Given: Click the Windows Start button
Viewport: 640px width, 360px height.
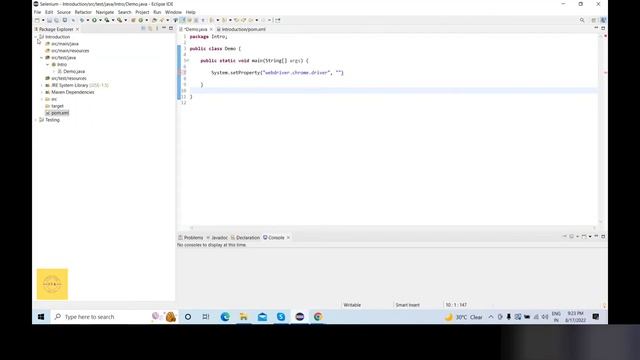Looking at the screenshot, I should pyautogui.click(x=41, y=317).
